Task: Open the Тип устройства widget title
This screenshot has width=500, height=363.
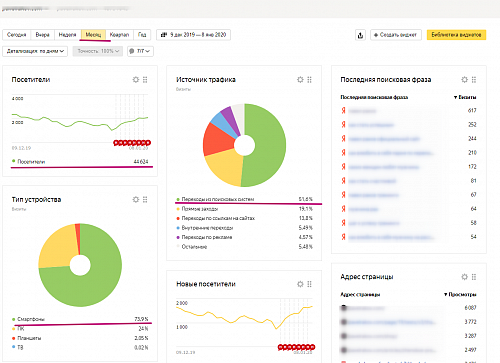Action: click(x=36, y=199)
